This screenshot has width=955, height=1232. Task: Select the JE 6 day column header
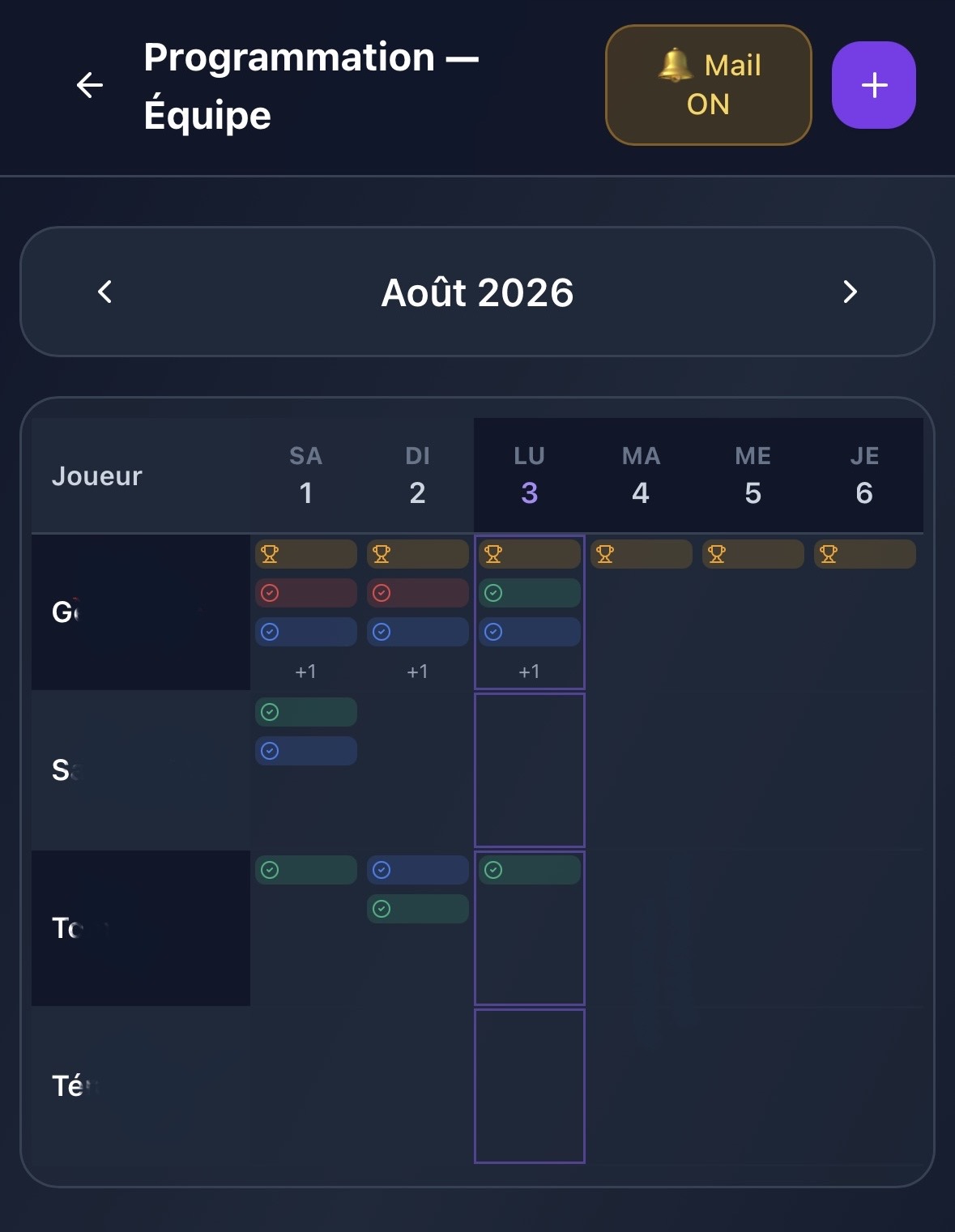[865, 475]
